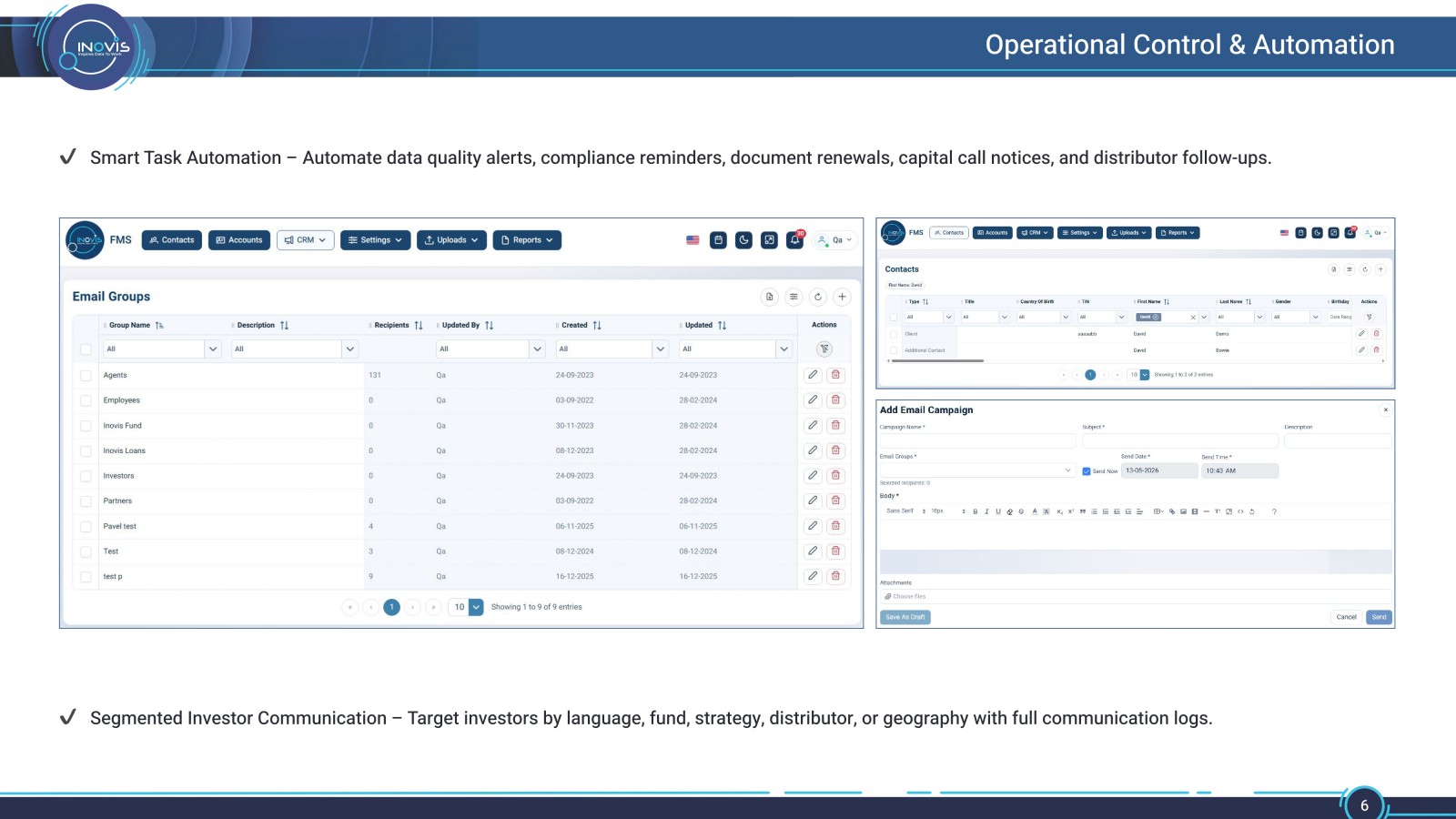Image resolution: width=1456 pixels, height=819 pixels.
Task: Check the Agents row checkbox
Action: tap(86, 375)
